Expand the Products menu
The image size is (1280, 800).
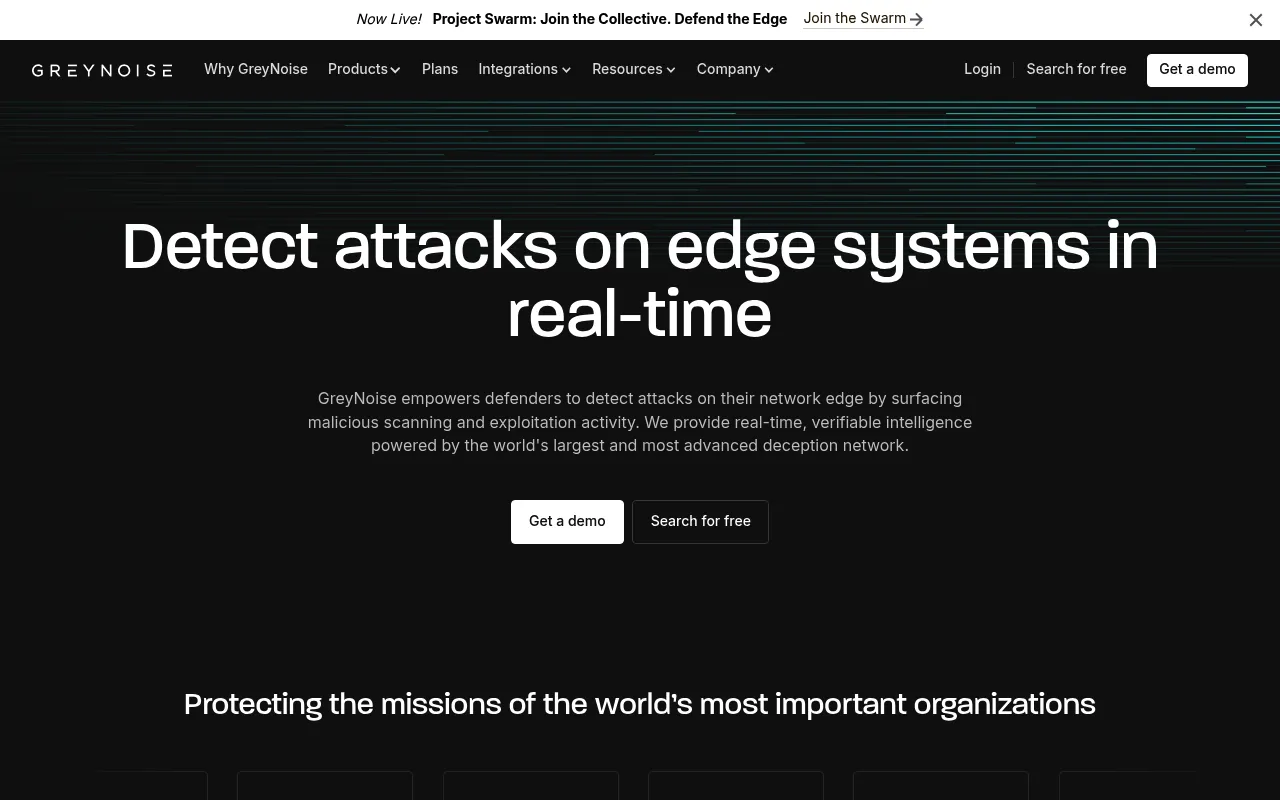[x=364, y=69]
